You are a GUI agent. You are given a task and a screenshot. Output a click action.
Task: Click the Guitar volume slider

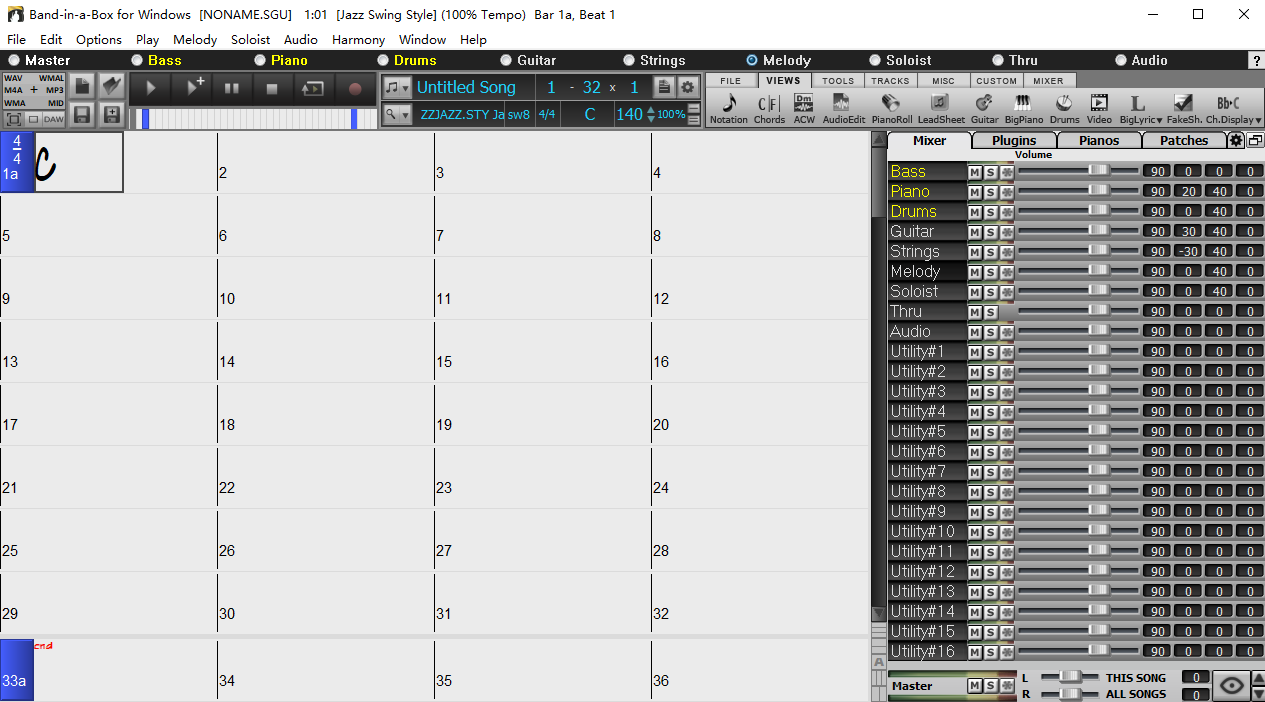pyautogui.click(x=1098, y=231)
